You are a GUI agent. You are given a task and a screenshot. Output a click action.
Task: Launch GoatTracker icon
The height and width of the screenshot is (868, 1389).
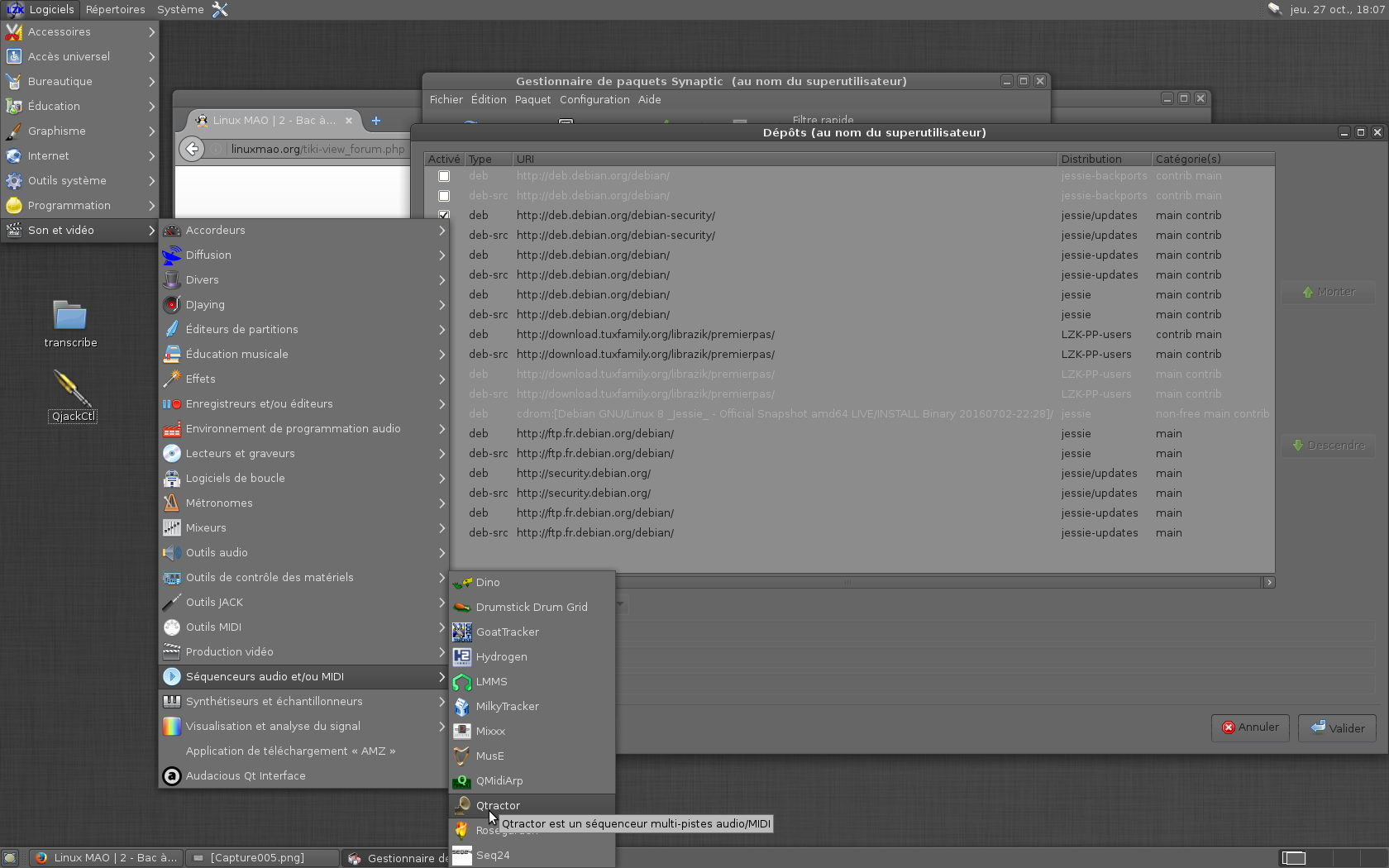click(462, 632)
